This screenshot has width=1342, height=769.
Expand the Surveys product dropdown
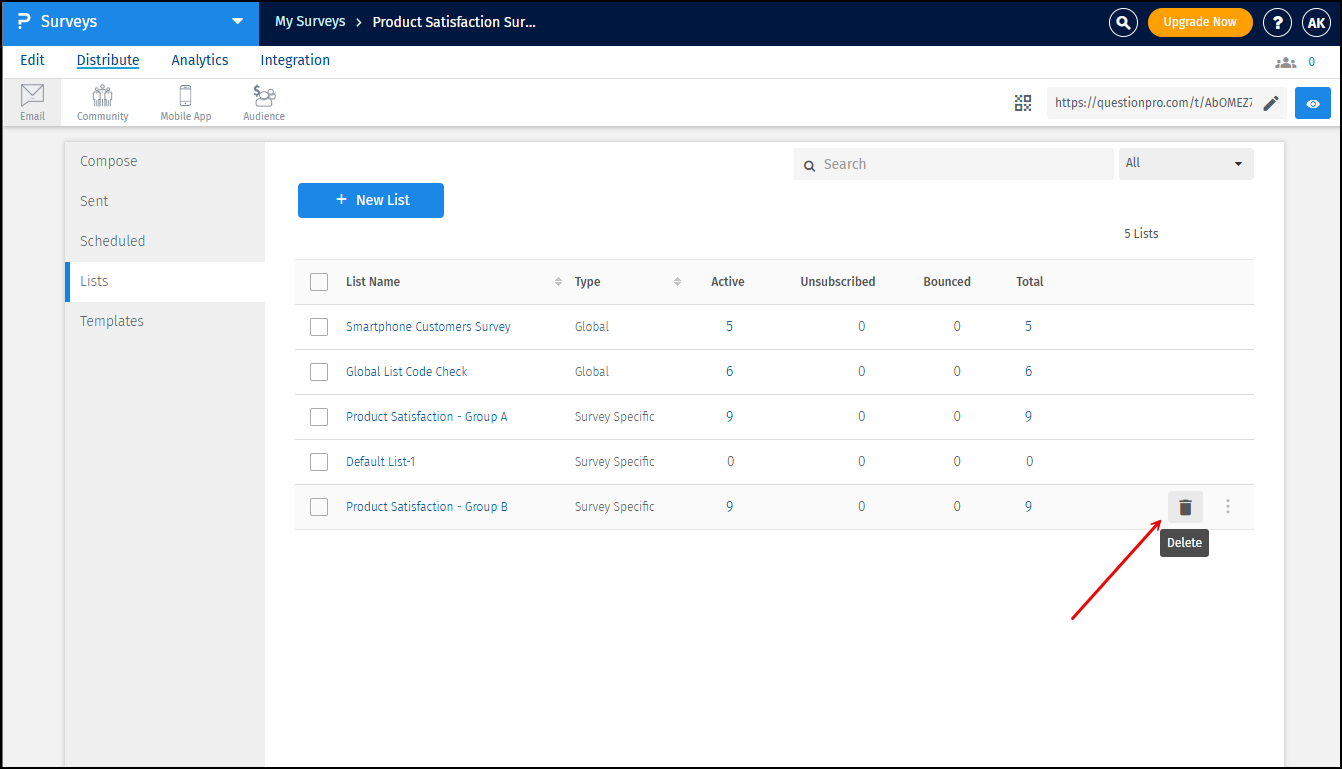pyautogui.click(x=237, y=22)
